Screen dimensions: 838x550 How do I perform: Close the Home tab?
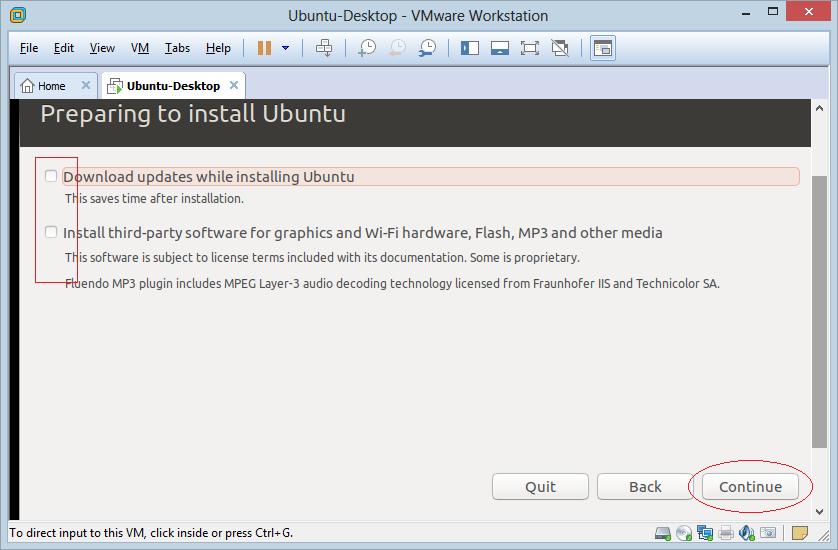point(86,86)
